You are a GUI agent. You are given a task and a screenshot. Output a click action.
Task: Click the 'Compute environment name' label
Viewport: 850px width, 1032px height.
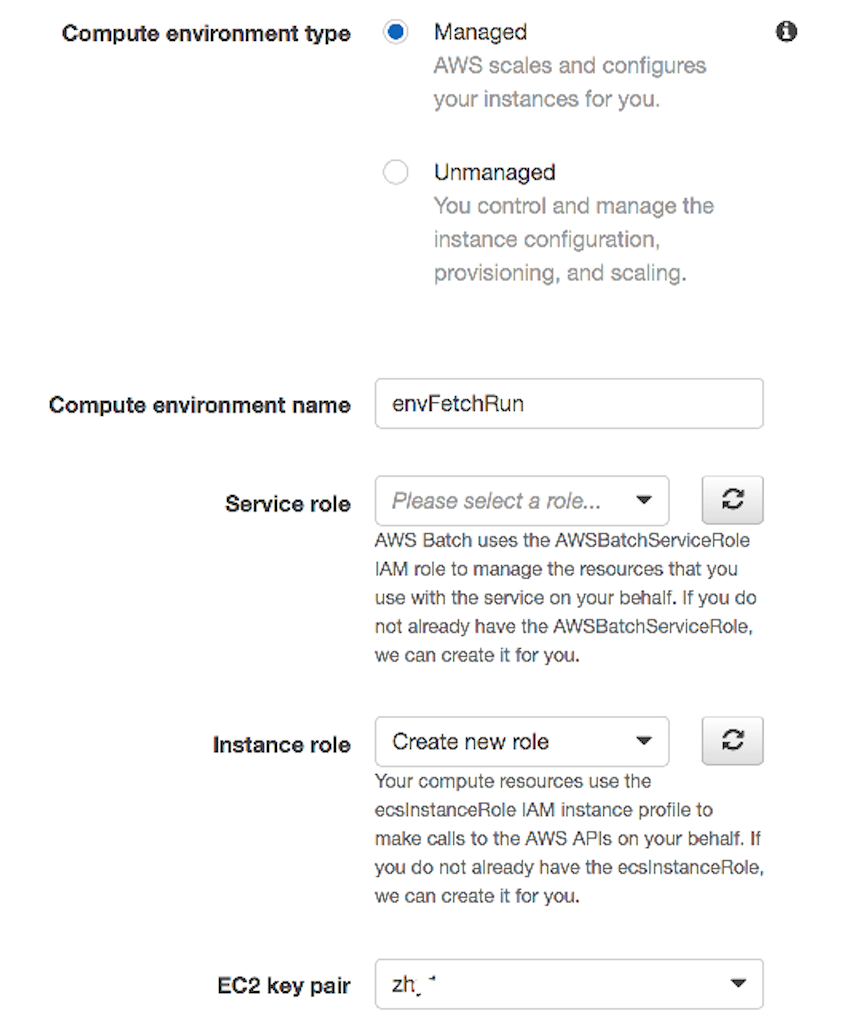199,405
